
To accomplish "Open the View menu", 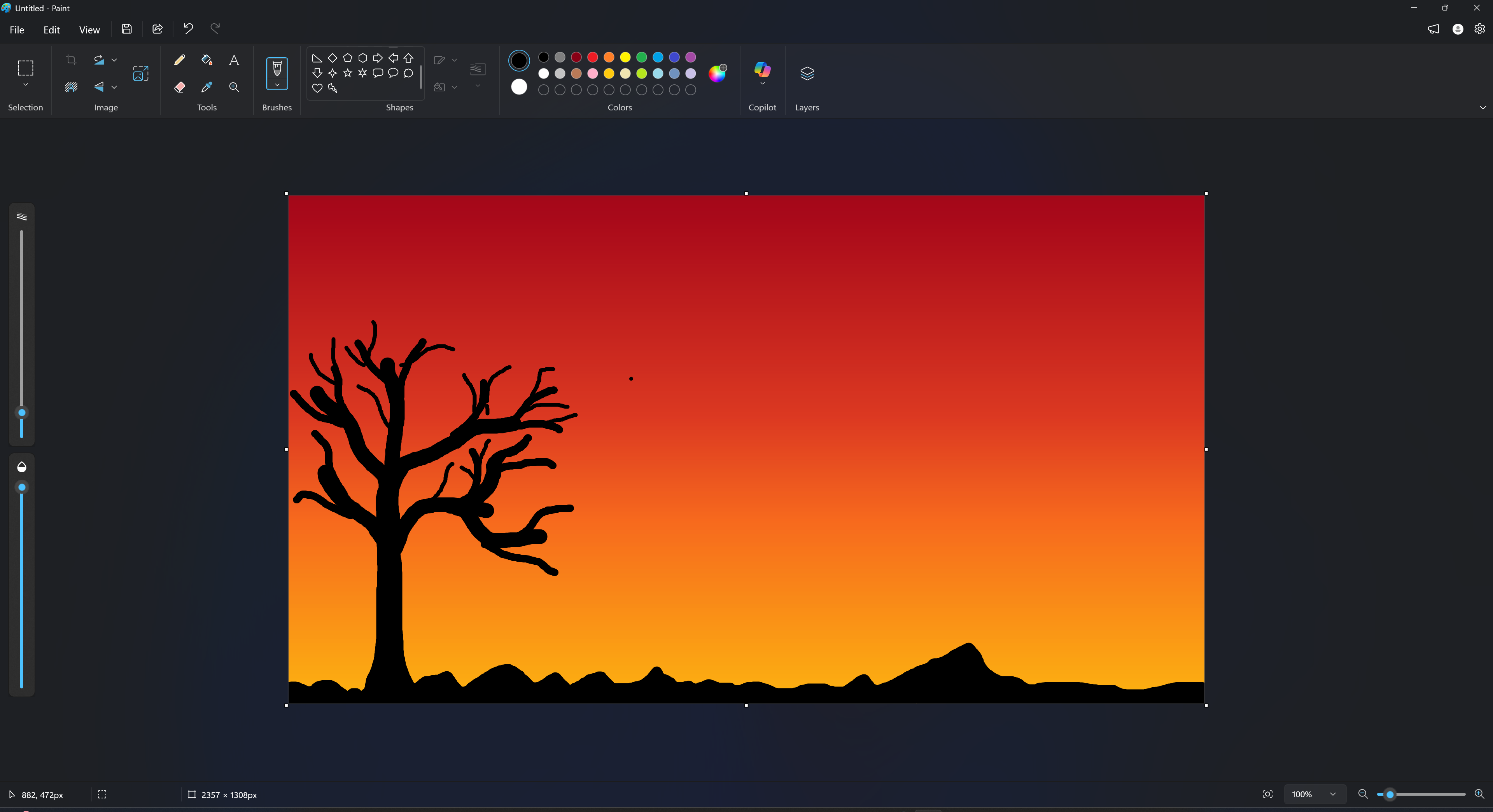I will click(x=89, y=30).
